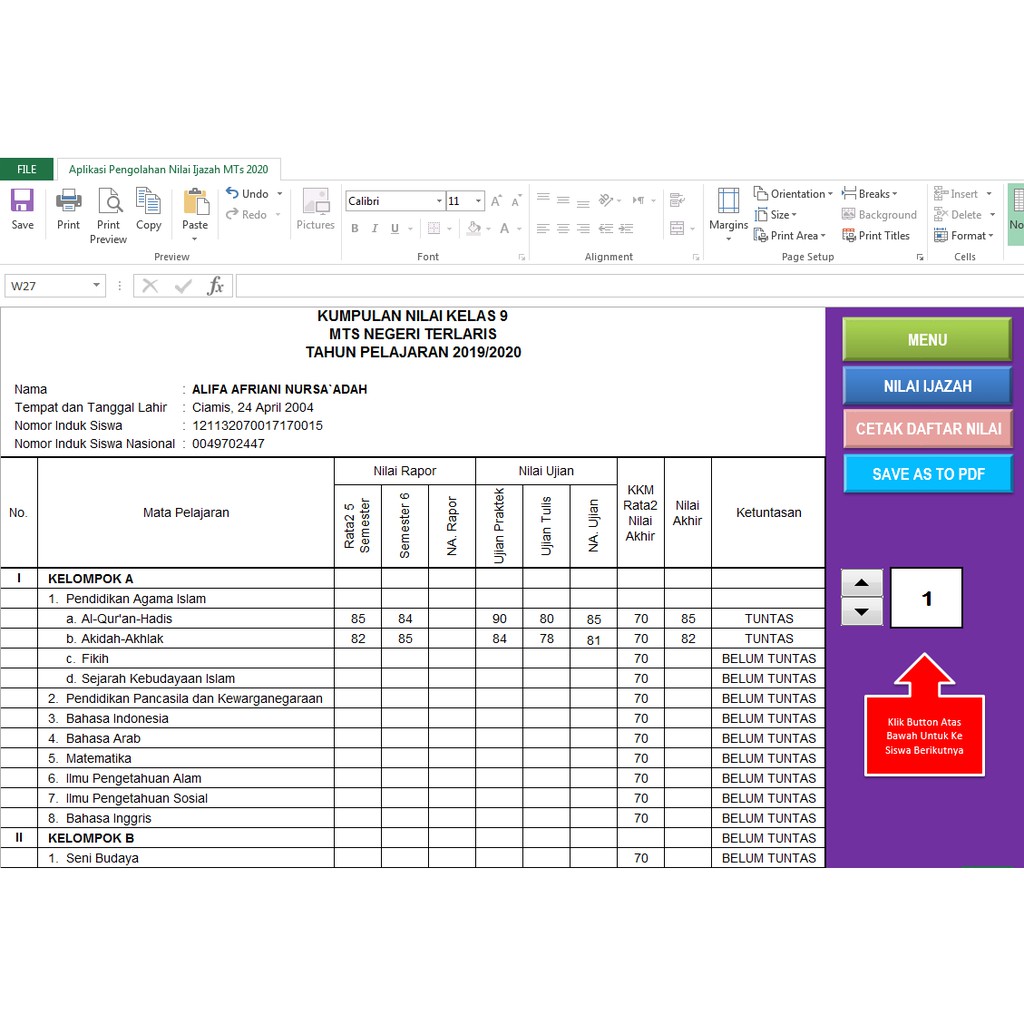The height and width of the screenshot is (1024, 1024).
Task: Click the SAVE AS TO PDF button
Action: [927, 474]
